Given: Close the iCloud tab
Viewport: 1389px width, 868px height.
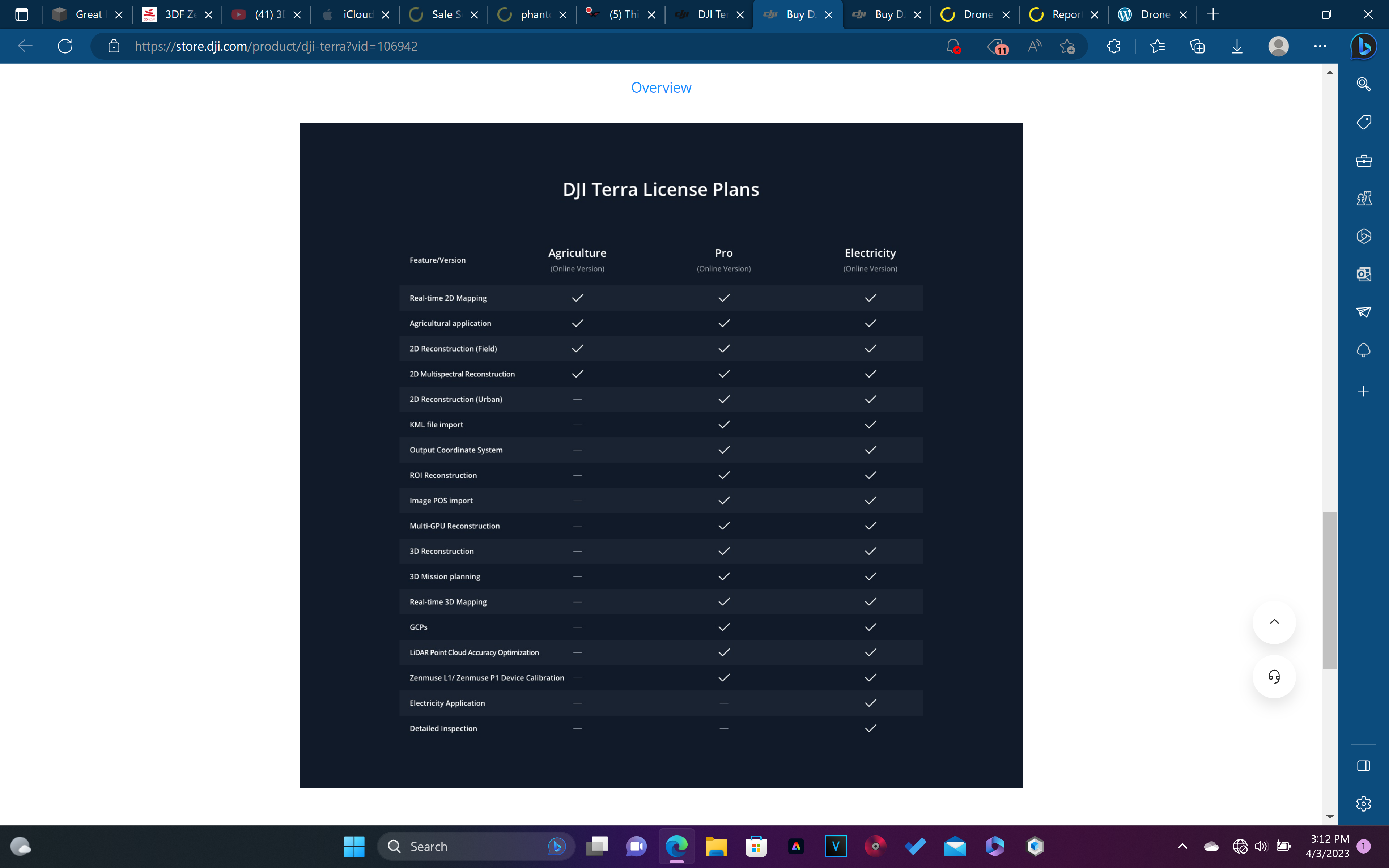Looking at the screenshot, I should click(386, 15).
